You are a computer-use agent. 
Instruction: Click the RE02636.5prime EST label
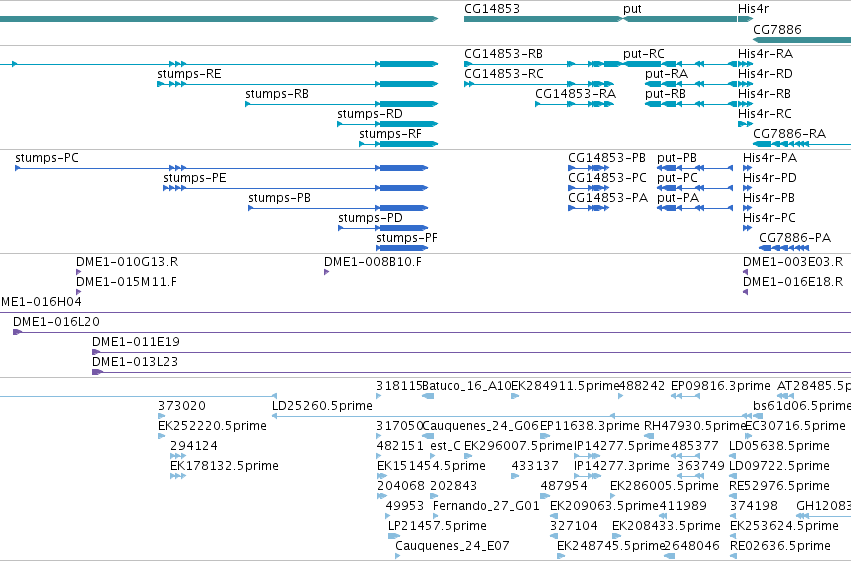[780, 546]
